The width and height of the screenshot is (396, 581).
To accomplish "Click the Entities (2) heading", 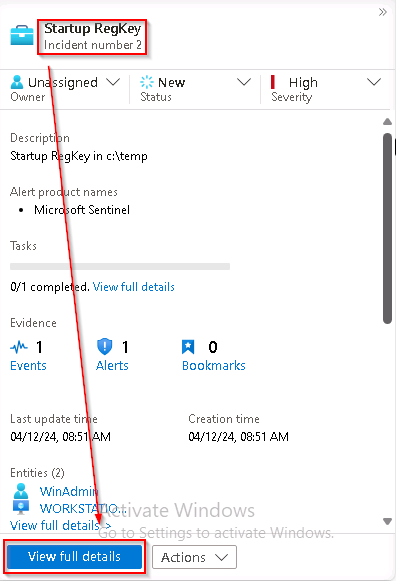I will (37, 473).
